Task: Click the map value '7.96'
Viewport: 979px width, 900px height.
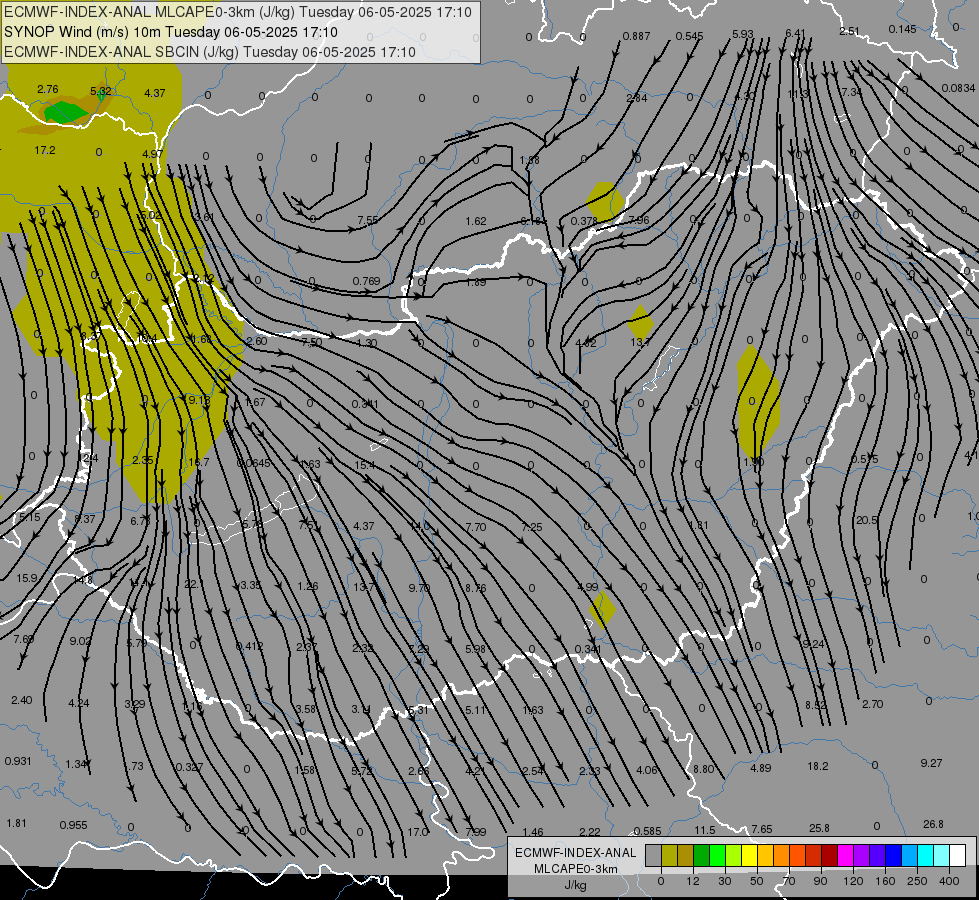Action: coord(638,220)
